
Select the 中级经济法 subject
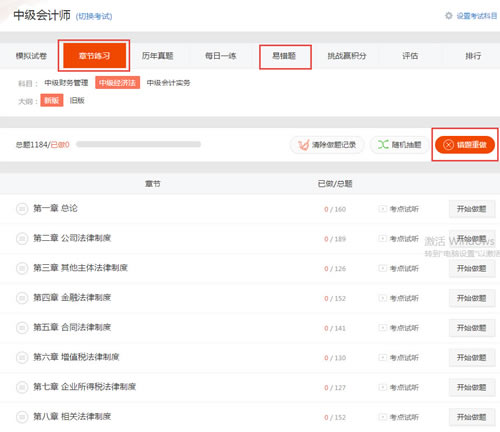pos(117,83)
